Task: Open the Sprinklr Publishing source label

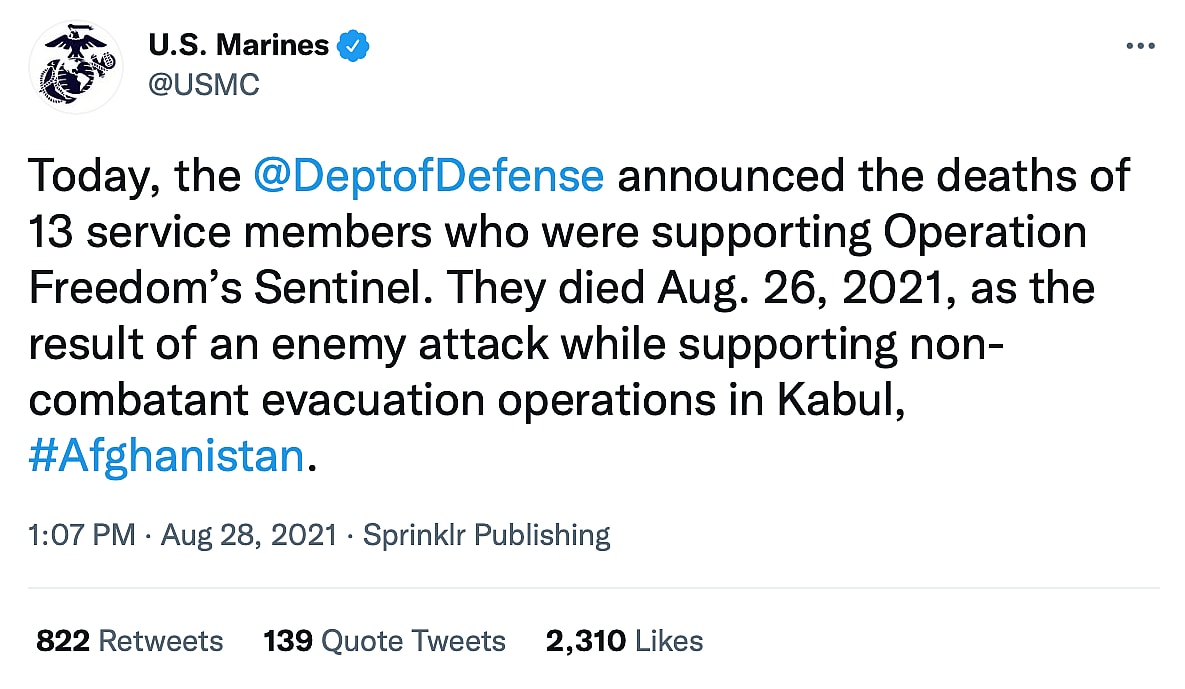Action: [486, 535]
